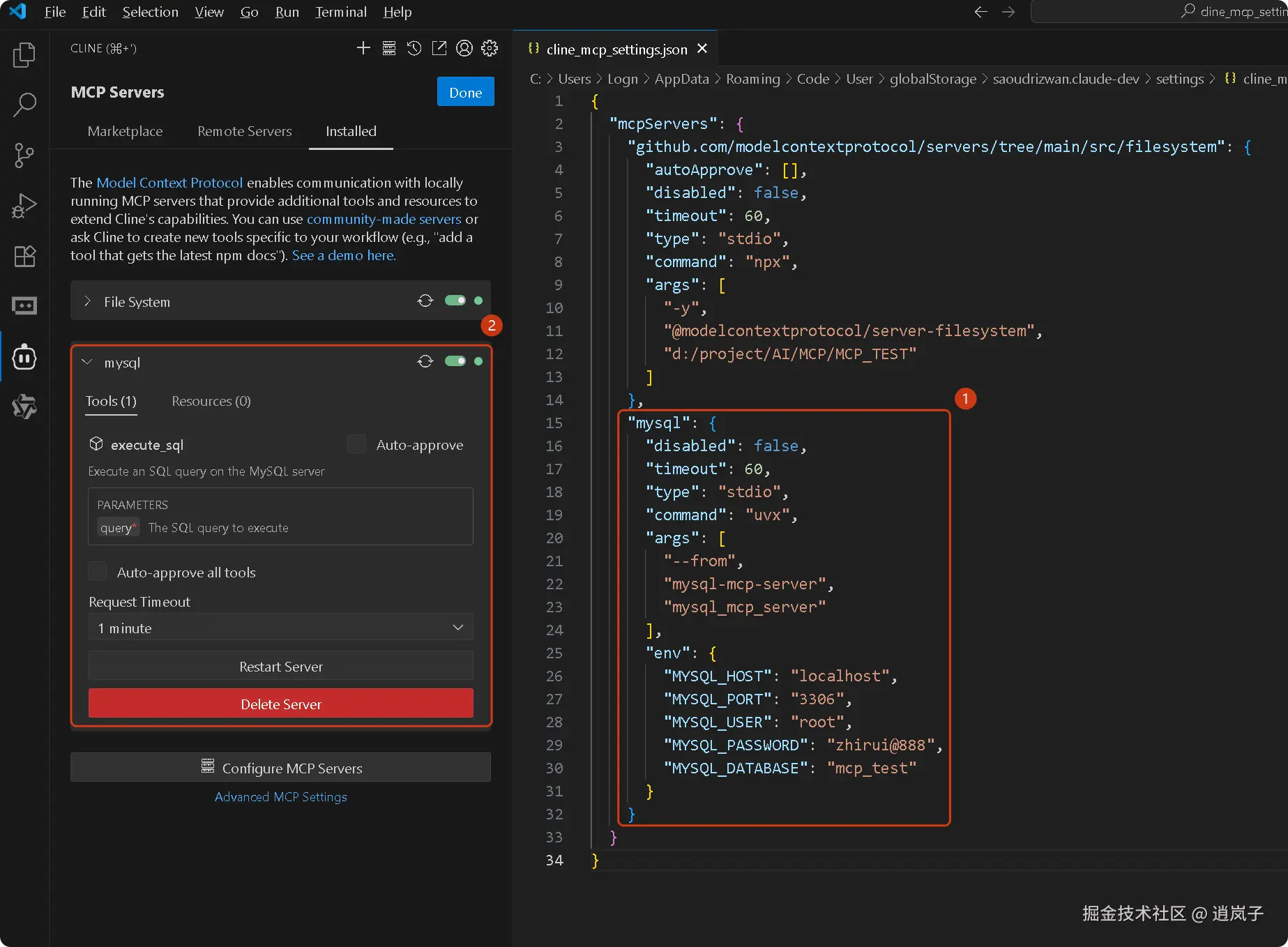The width and height of the screenshot is (1288, 947).
Task: Restart the mysql server via refresh icon
Action: 425,361
